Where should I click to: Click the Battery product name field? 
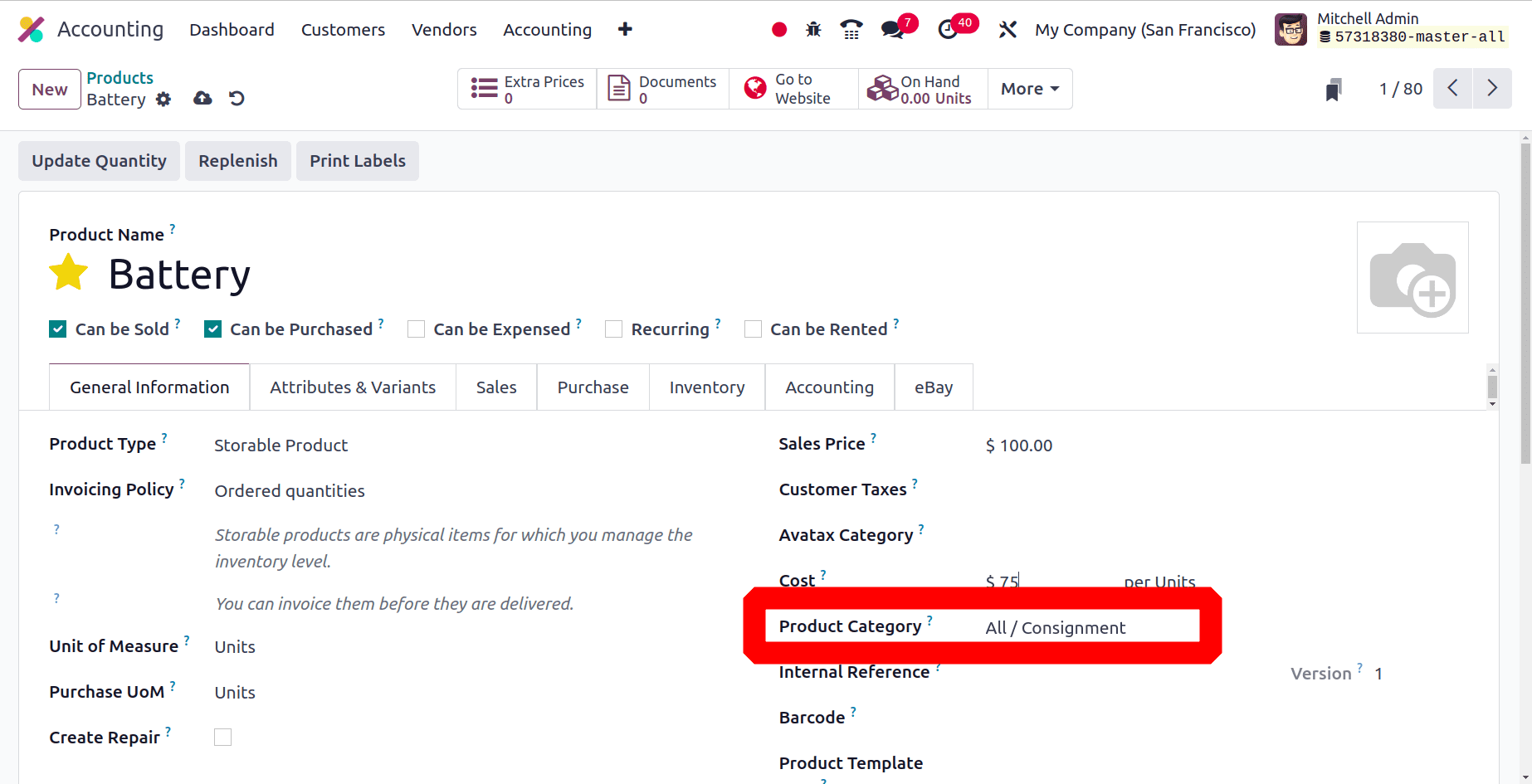[179, 275]
